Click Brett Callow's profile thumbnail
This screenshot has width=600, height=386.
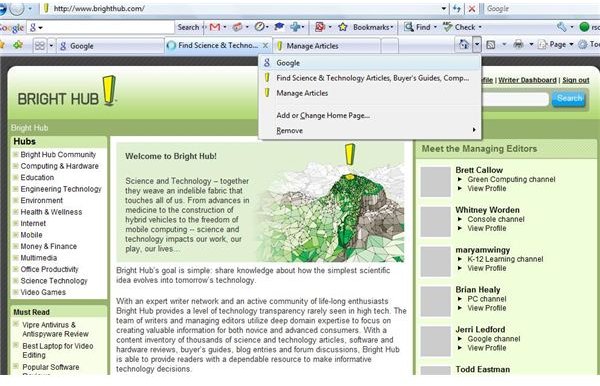(x=435, y=182)
